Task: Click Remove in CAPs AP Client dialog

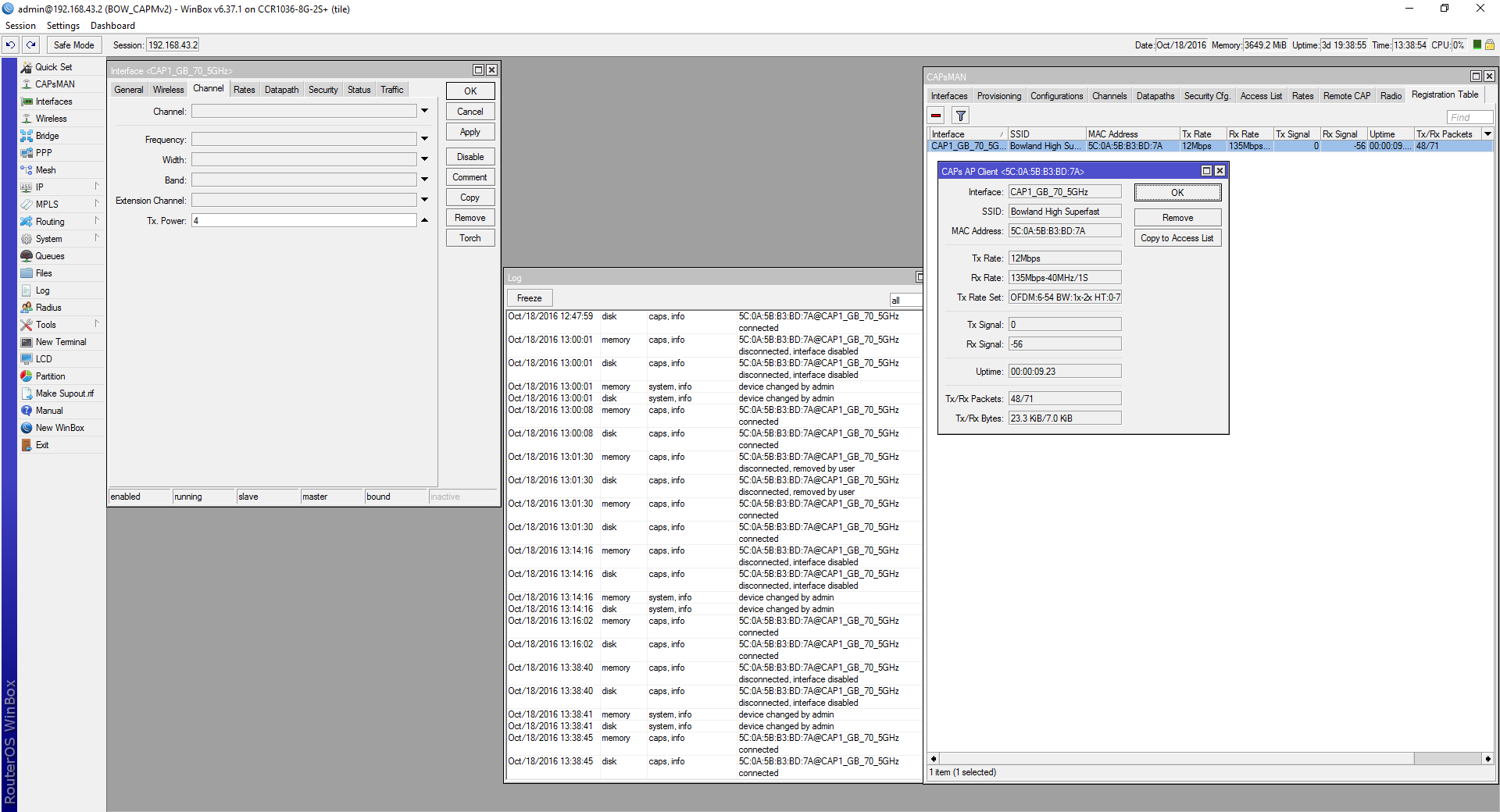Action: [x=1177, y=218]
